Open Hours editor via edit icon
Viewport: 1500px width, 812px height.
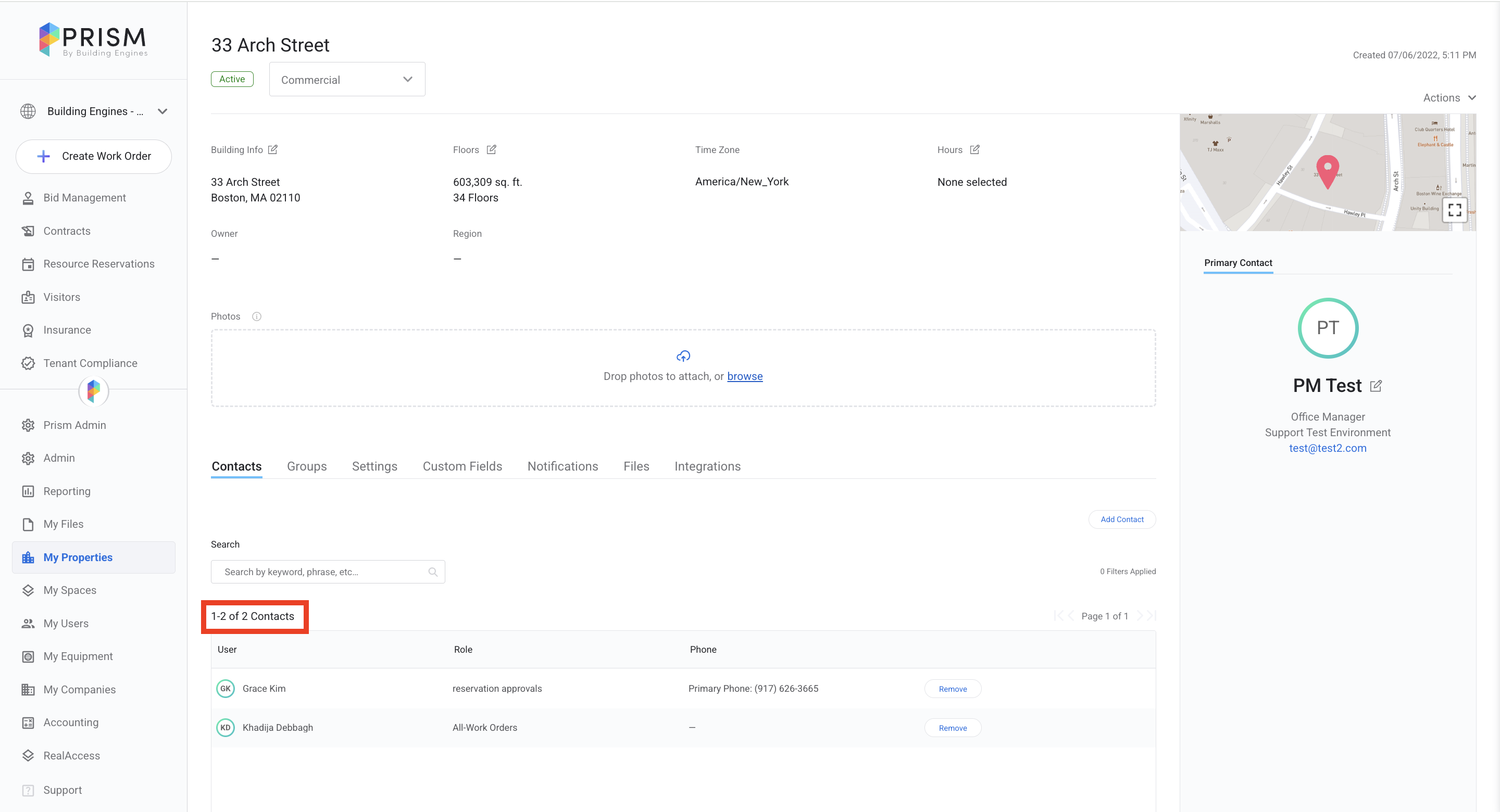coord(975,149)
